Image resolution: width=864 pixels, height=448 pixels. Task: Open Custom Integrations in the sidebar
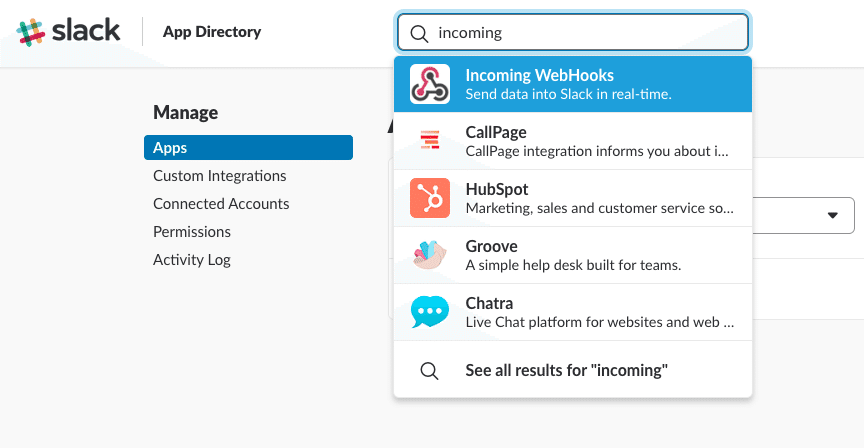(x=220, y=176)
